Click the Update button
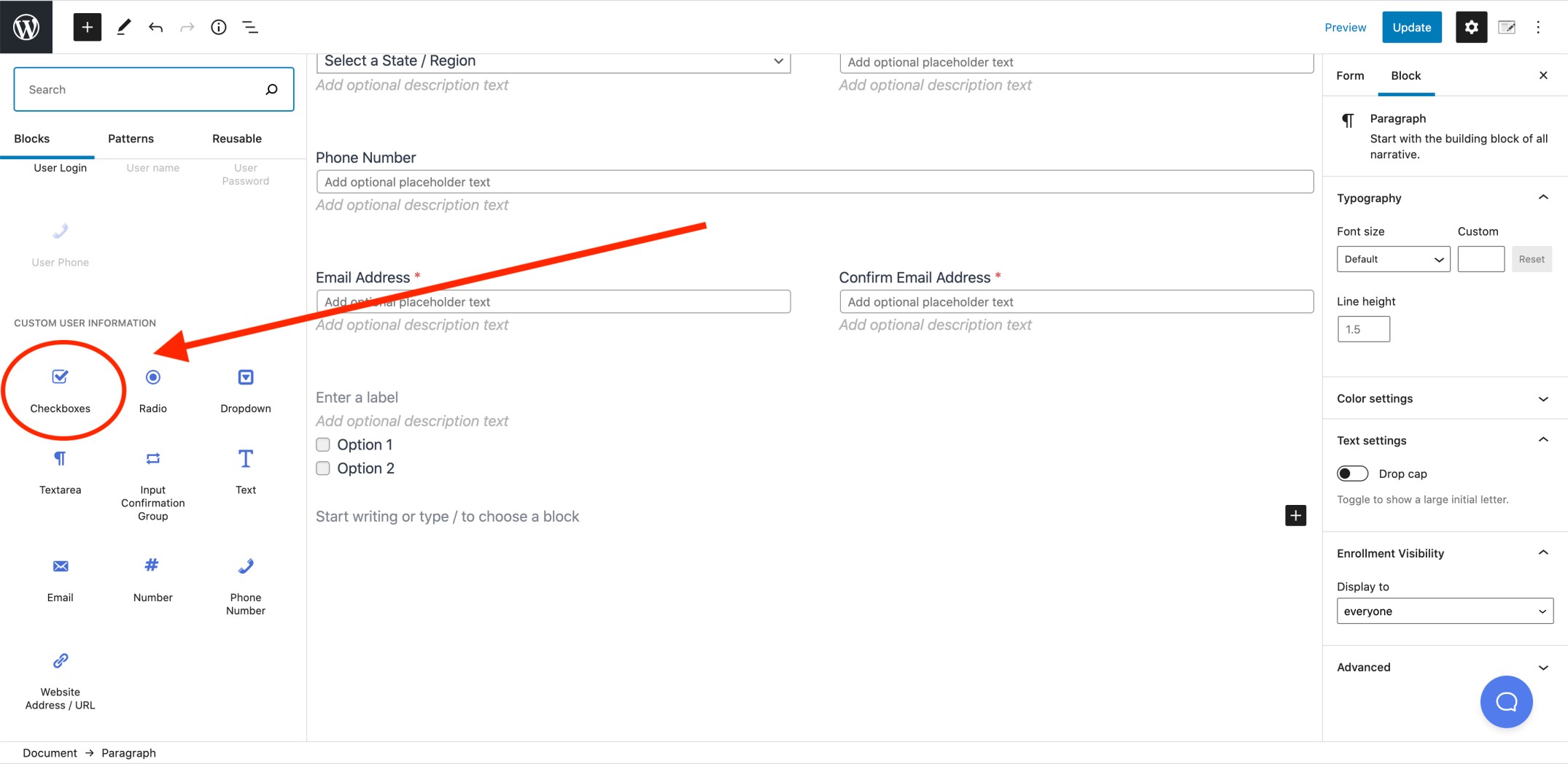Viewport: 1568px width, 764px height. point(1412,27)
